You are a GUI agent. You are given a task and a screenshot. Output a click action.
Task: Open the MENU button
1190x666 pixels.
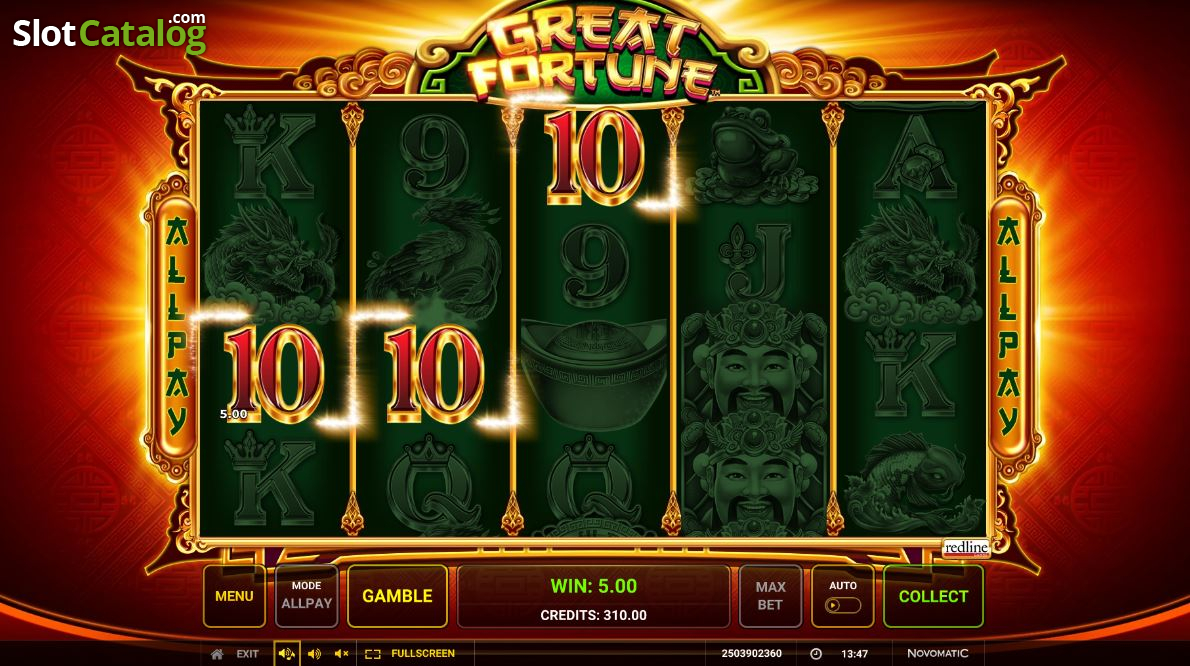point(235,596)
